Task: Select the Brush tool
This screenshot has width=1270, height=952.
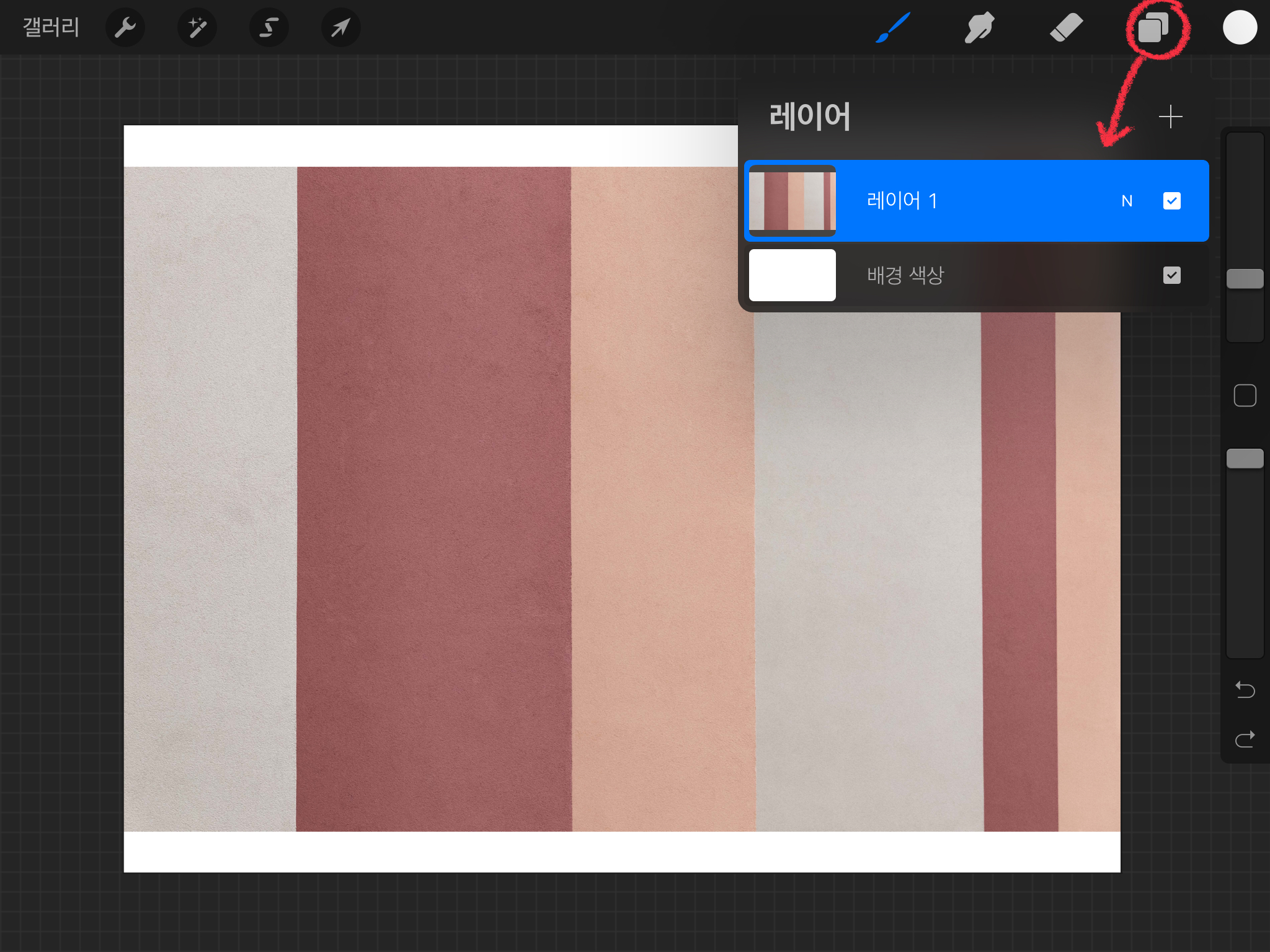Action: 893,27
